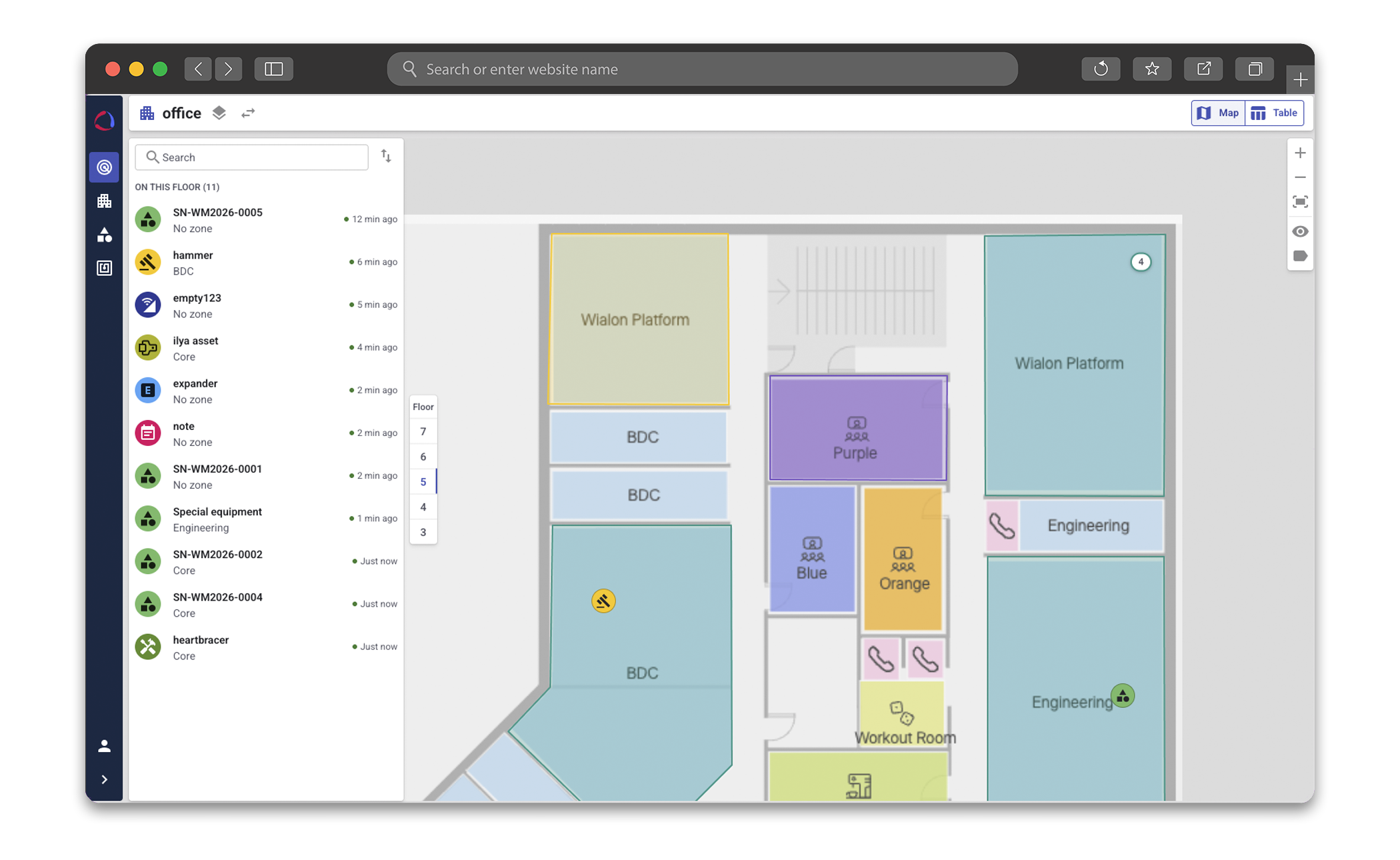Select SN-WM2026-0005 in the list
Image resolution: width=1400 pixels, height=860 pixels.
click(x=266, y=220)
